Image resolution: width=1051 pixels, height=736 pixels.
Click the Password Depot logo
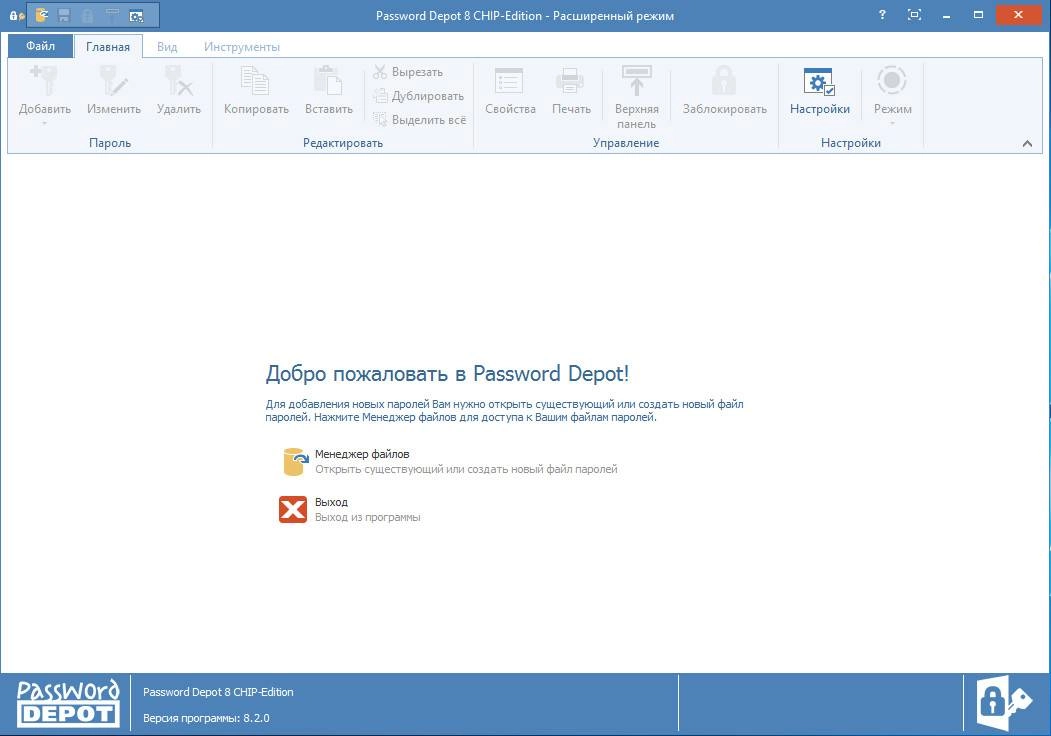[68, 703]
